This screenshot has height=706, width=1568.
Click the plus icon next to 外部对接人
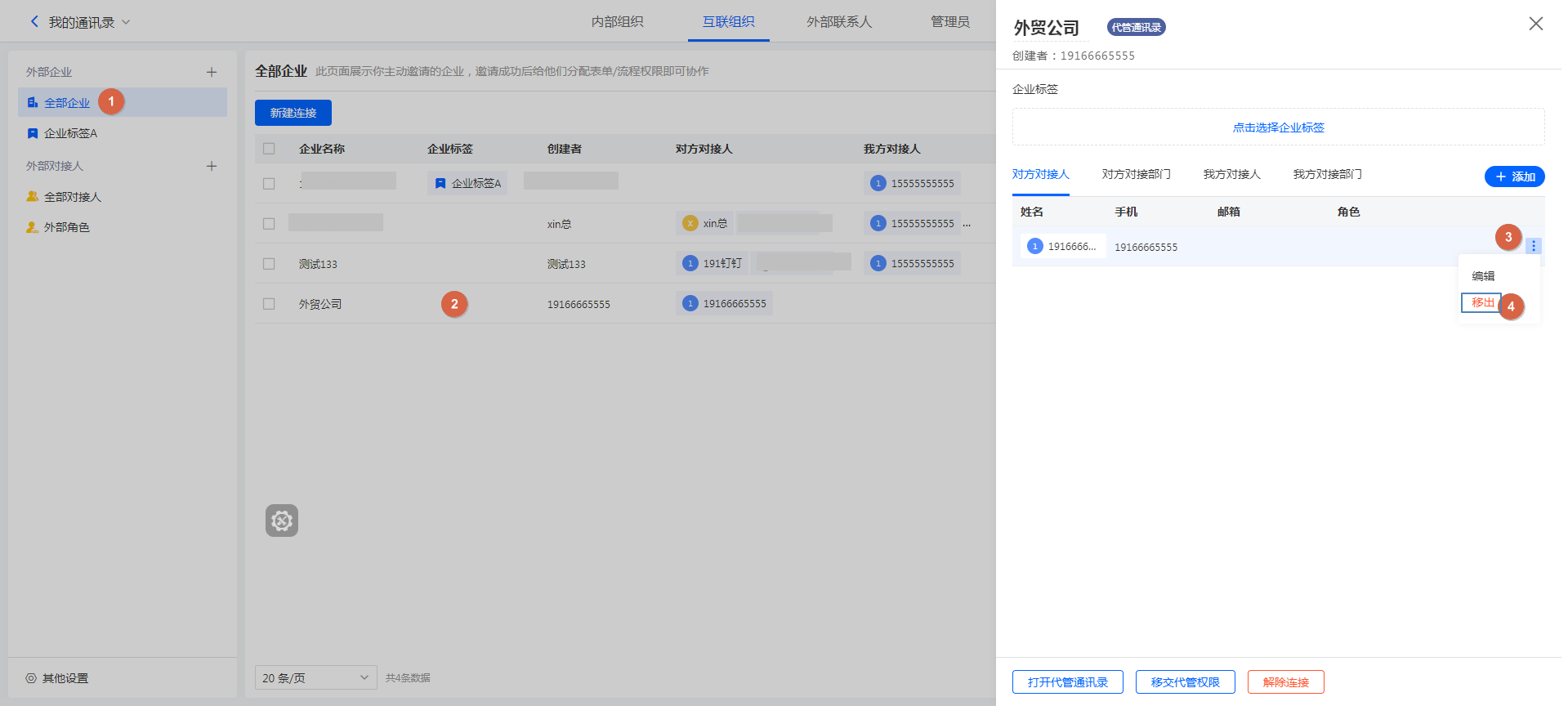(x=212, y=166)
